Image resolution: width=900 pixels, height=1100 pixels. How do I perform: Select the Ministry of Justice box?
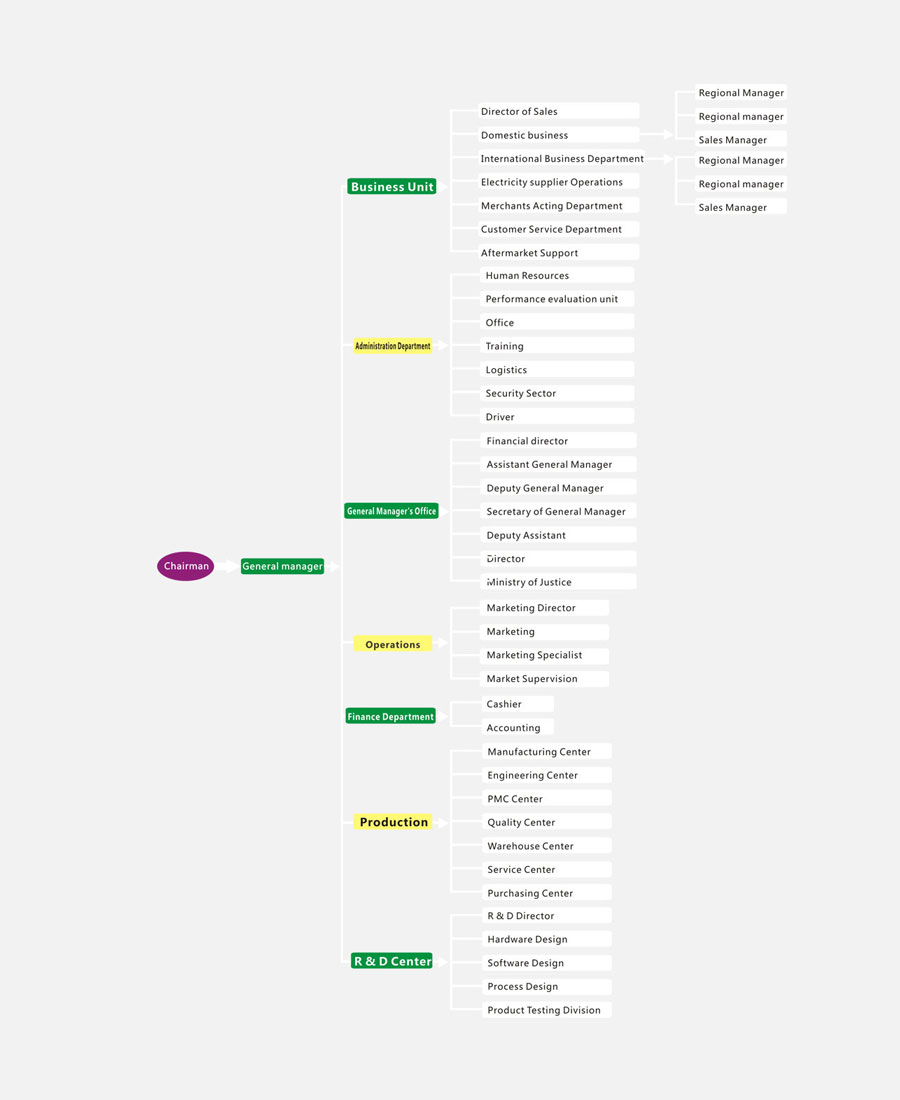559,581
